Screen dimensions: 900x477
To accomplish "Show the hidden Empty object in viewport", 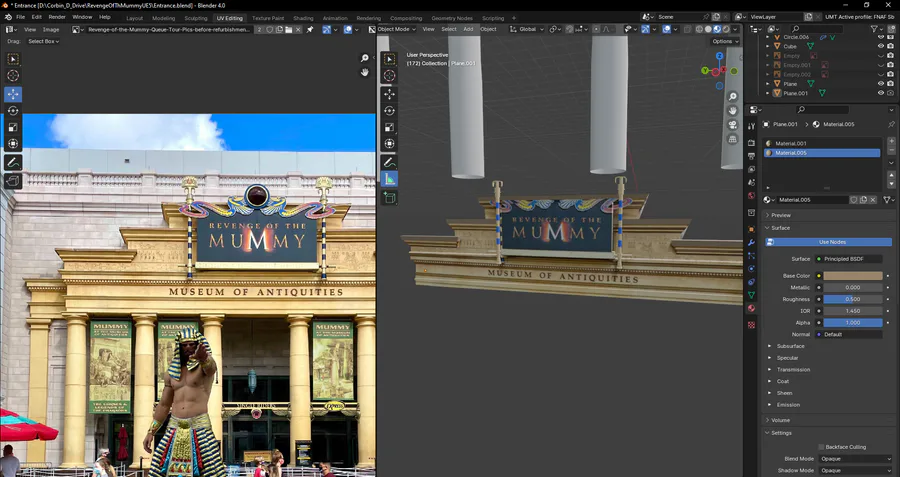I will coord(881,56).
